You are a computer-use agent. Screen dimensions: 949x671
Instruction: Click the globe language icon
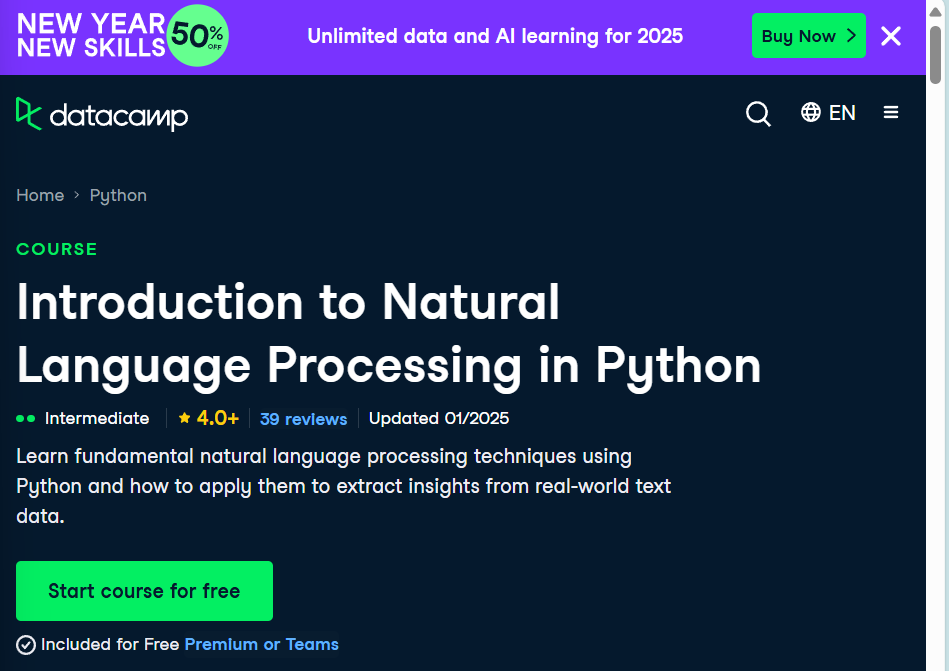pos(810,112)
